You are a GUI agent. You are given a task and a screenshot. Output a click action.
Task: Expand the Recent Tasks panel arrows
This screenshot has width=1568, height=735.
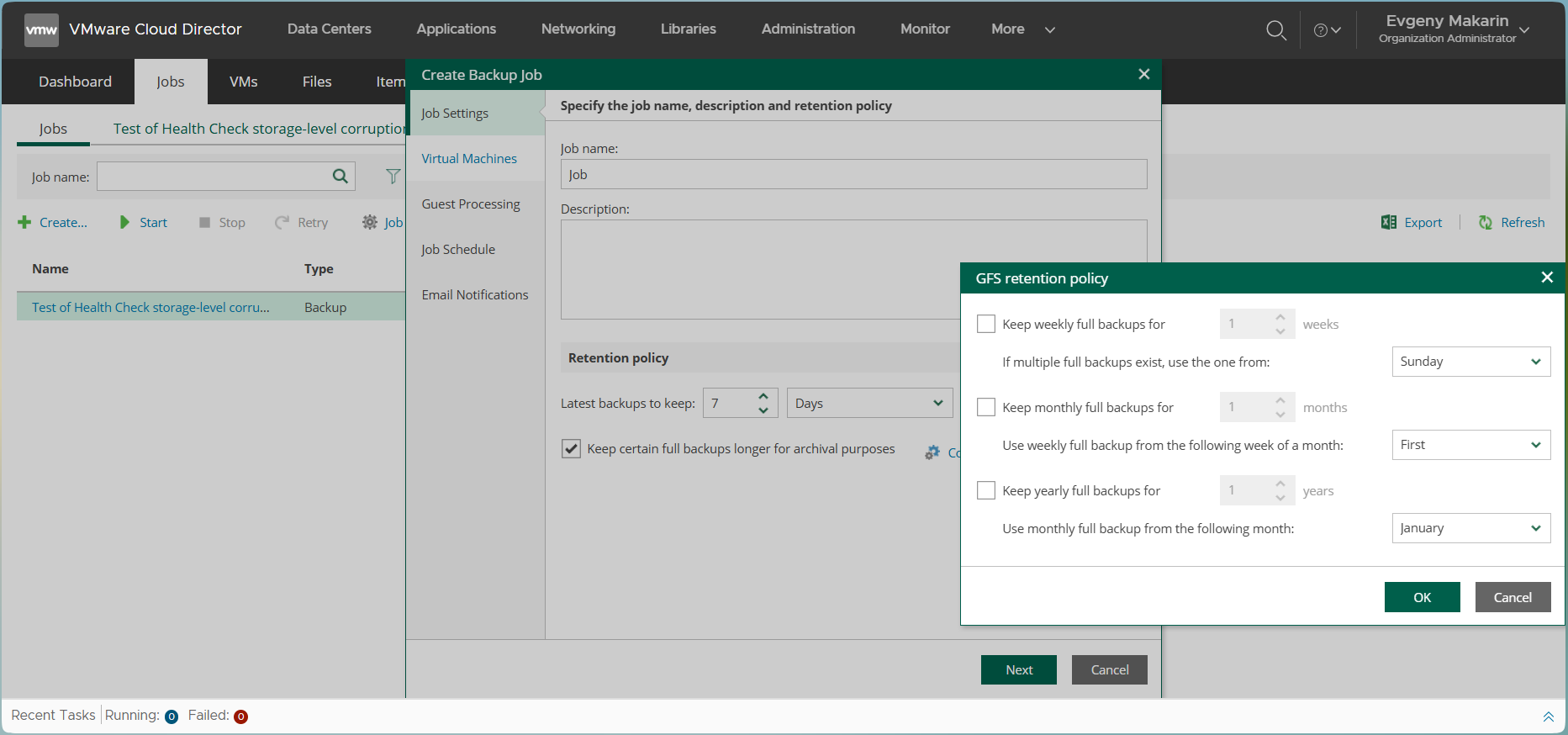[1548, 716]
